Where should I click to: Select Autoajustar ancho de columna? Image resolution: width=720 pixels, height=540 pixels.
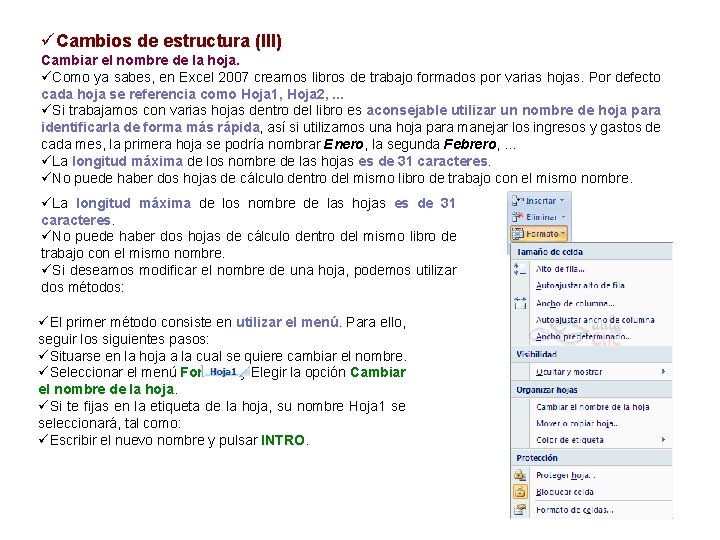tap(595, 320)
